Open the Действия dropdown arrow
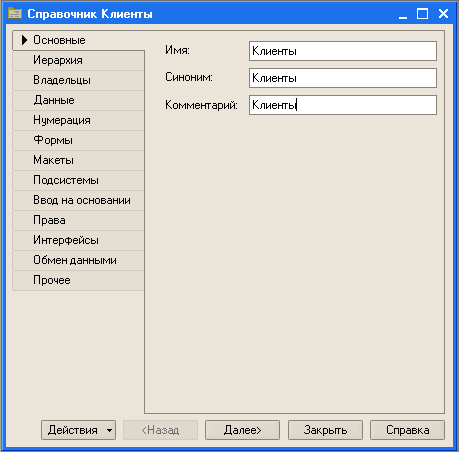459x452 pixels. (109, 430)
